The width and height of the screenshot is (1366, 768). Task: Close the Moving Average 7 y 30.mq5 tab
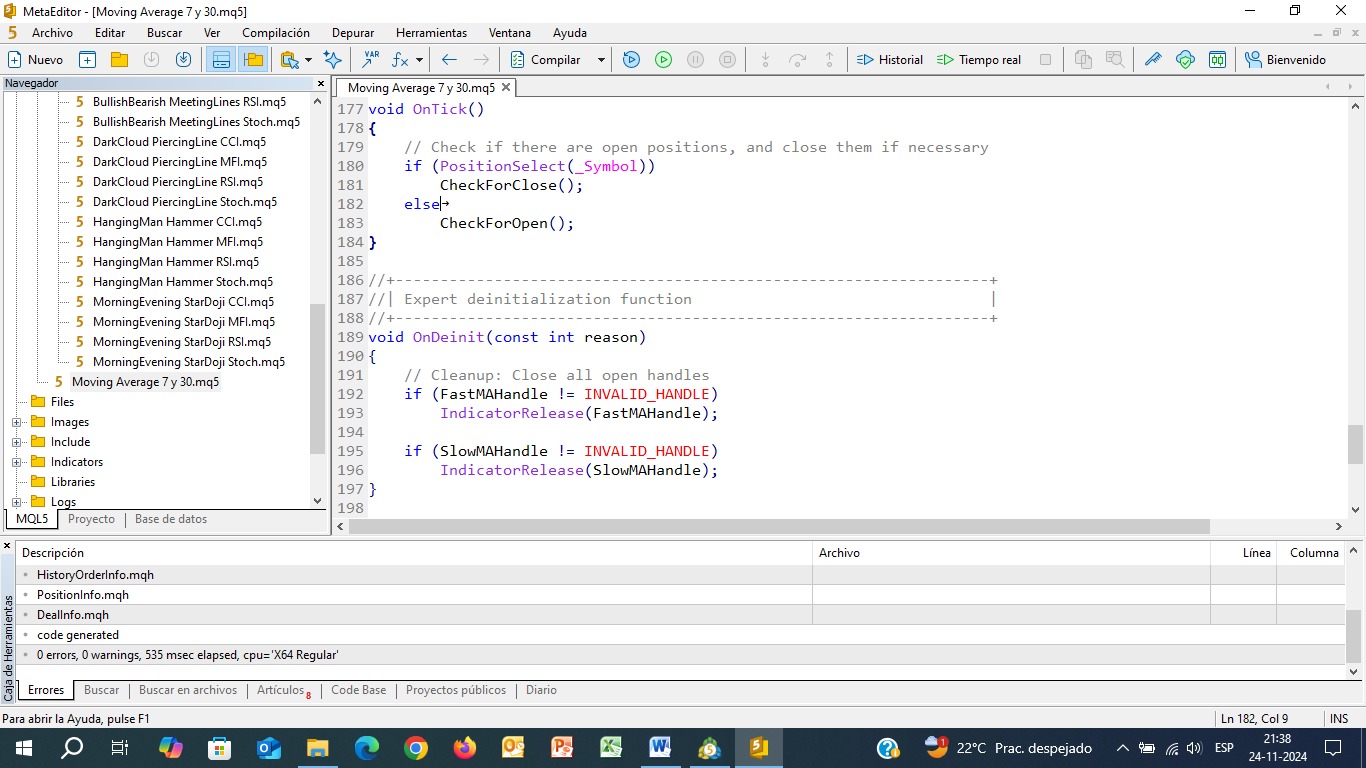click(506, 87)
